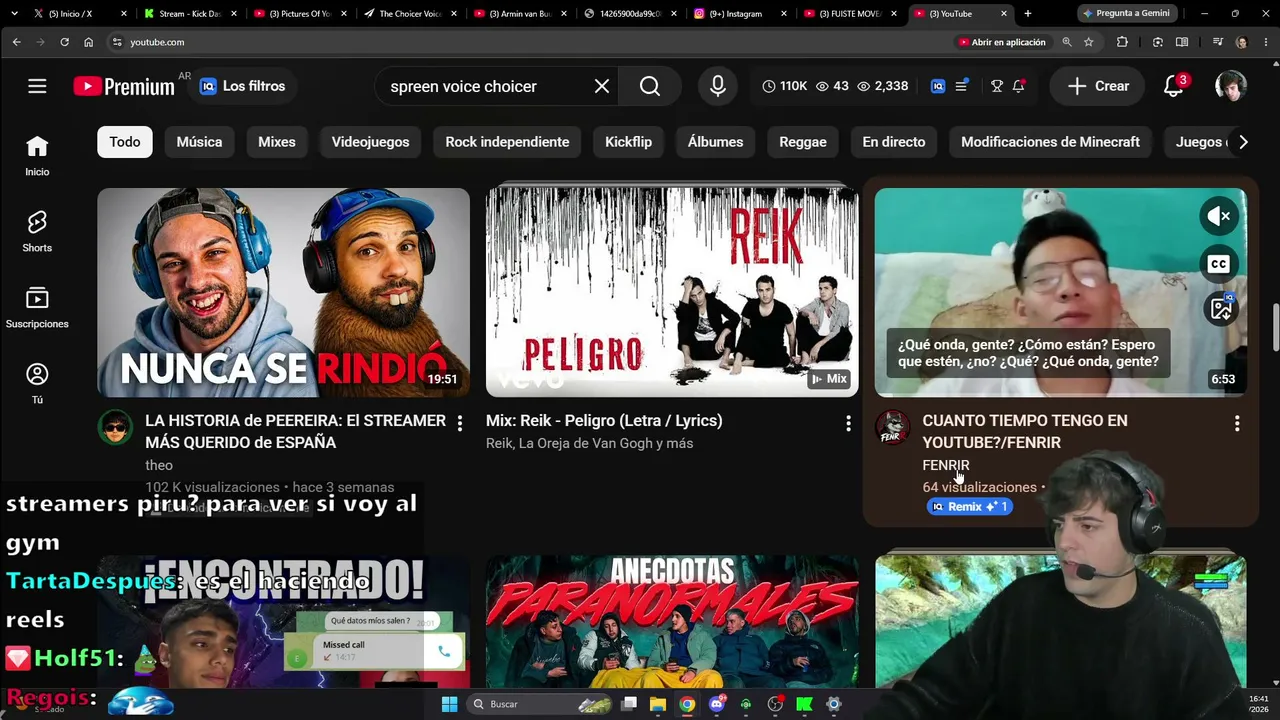Open File Explorer from the taskbar
The width and height of the screenshot is (1280, 720).
pos(658,704)
